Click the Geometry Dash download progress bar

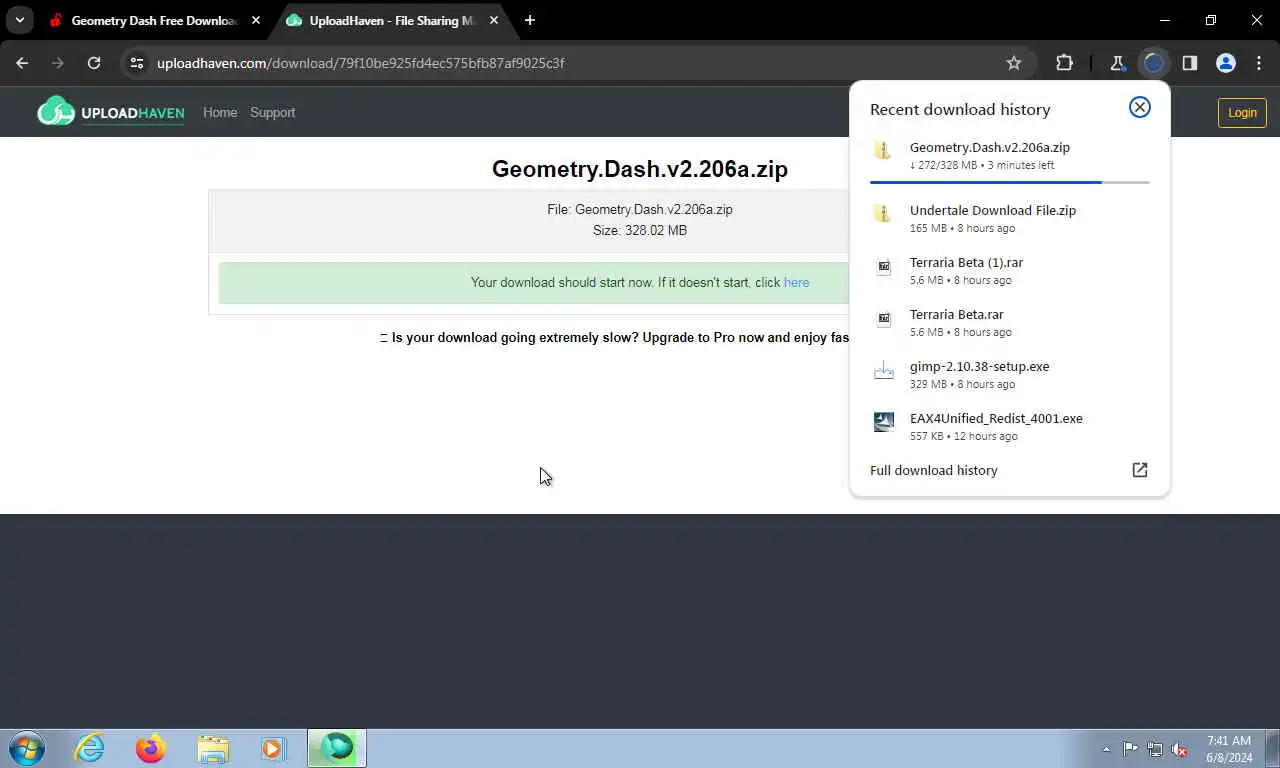pos(1010,182)
